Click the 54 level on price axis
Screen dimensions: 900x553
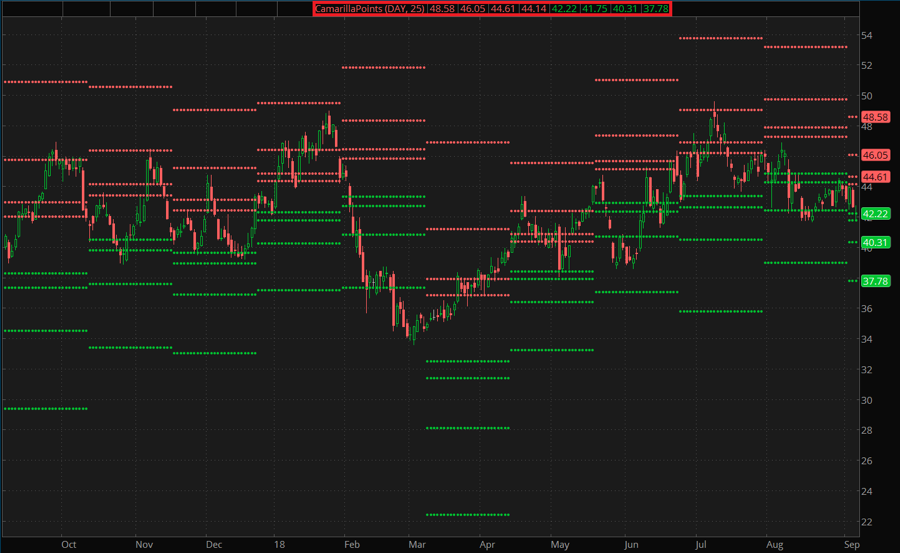(x=868, y=35)
